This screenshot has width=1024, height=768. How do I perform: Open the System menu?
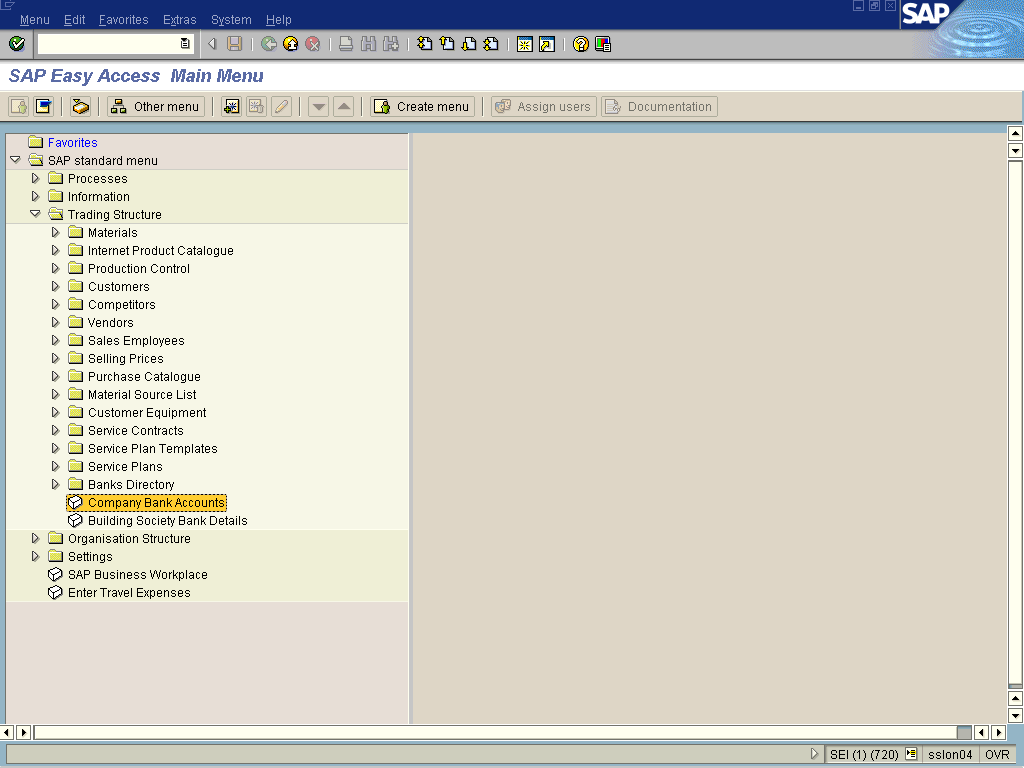click(231, 20)
